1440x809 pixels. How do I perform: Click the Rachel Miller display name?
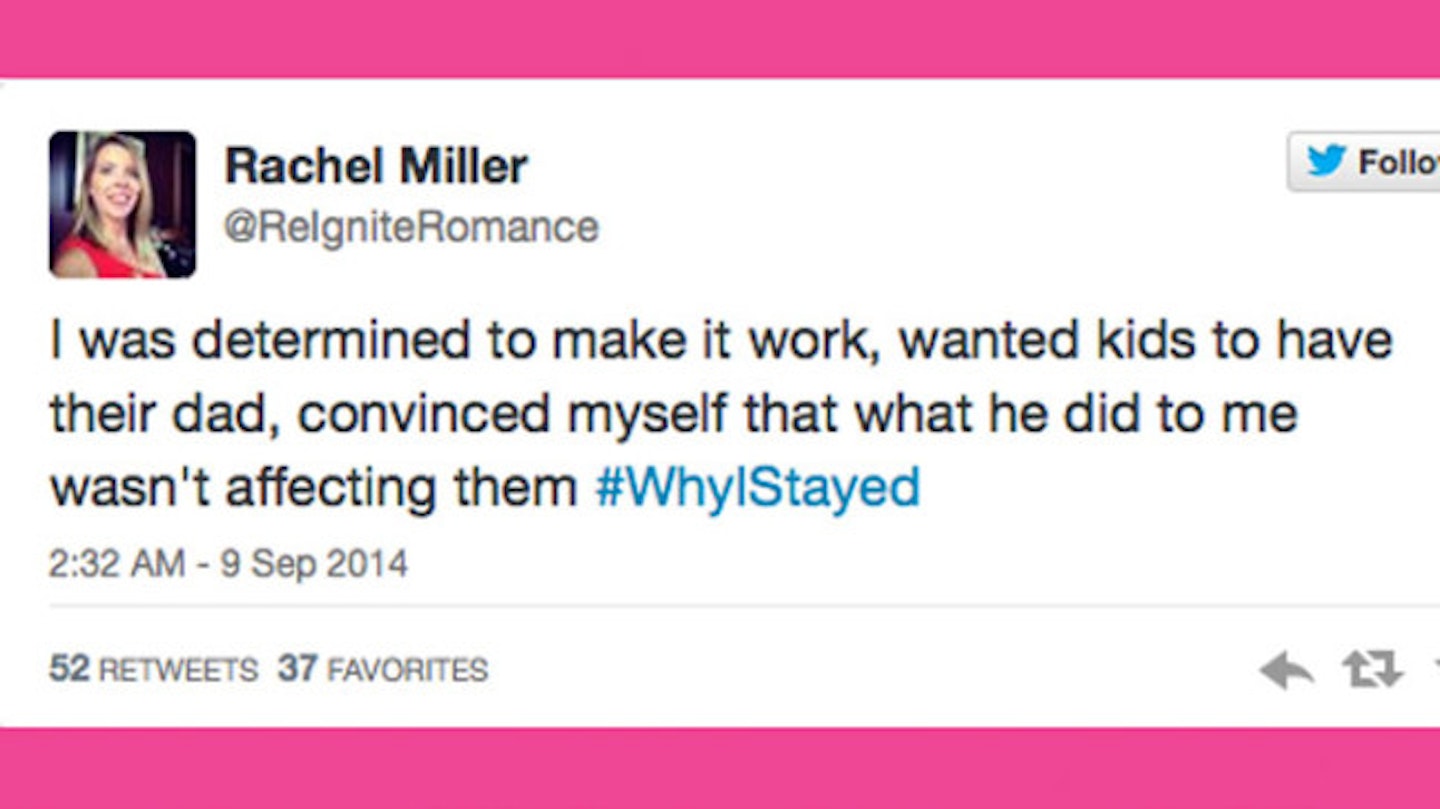tap(376, 166)
